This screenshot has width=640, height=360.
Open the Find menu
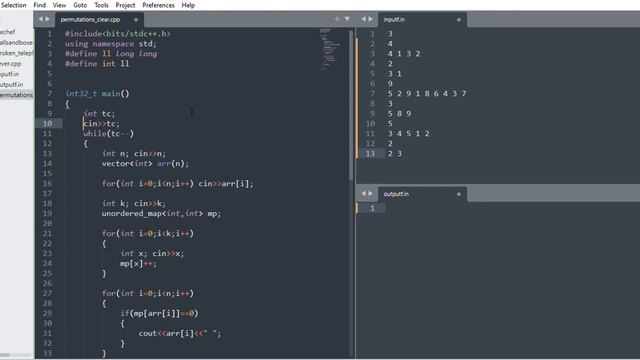click(x=40, y=5)
